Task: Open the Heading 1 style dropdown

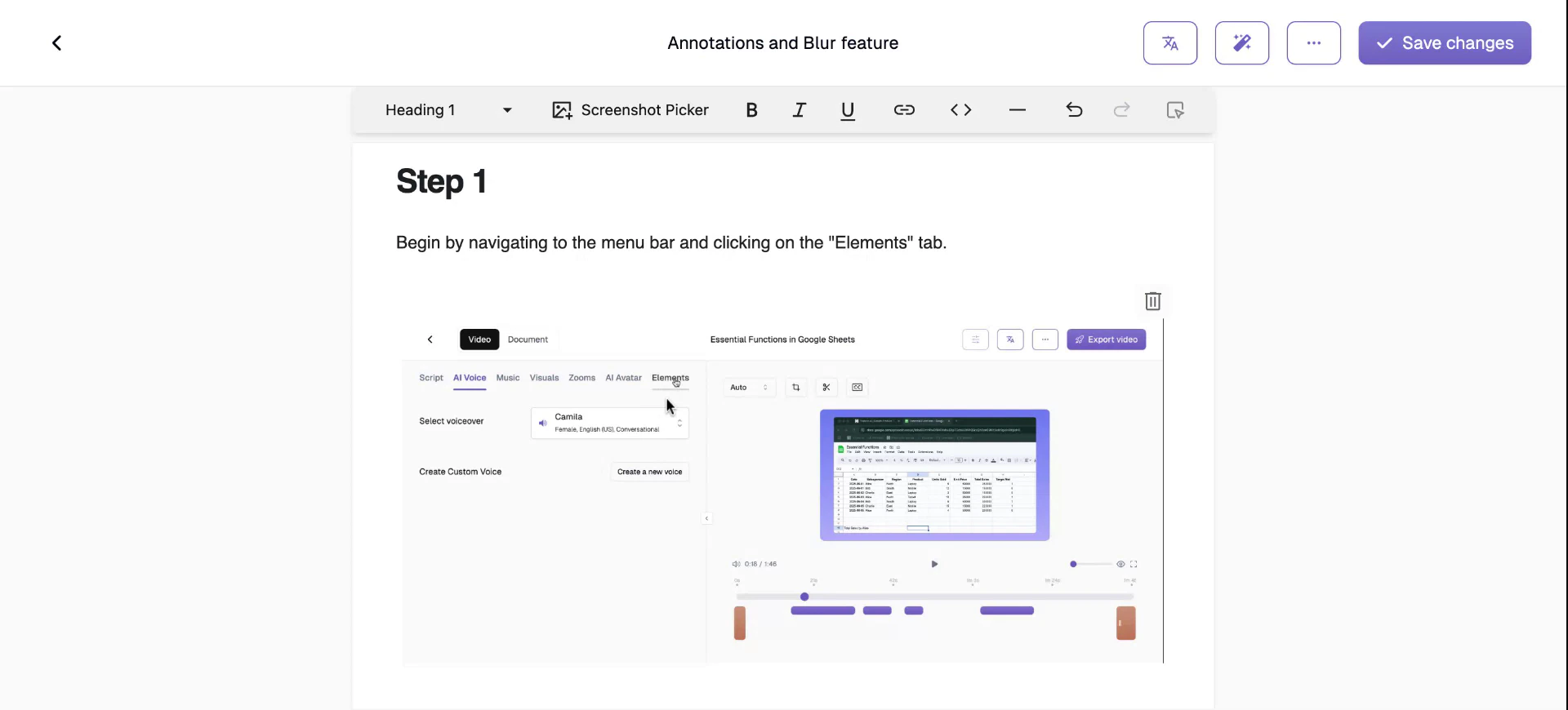Action: (x=448, y=110)
